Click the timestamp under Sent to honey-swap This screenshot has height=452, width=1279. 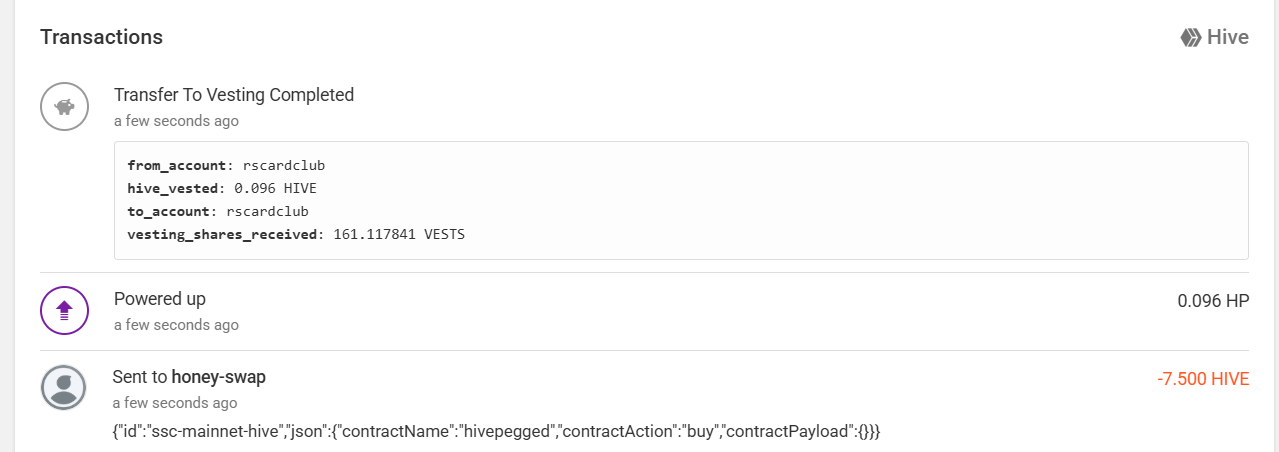[x=174, y=403]
